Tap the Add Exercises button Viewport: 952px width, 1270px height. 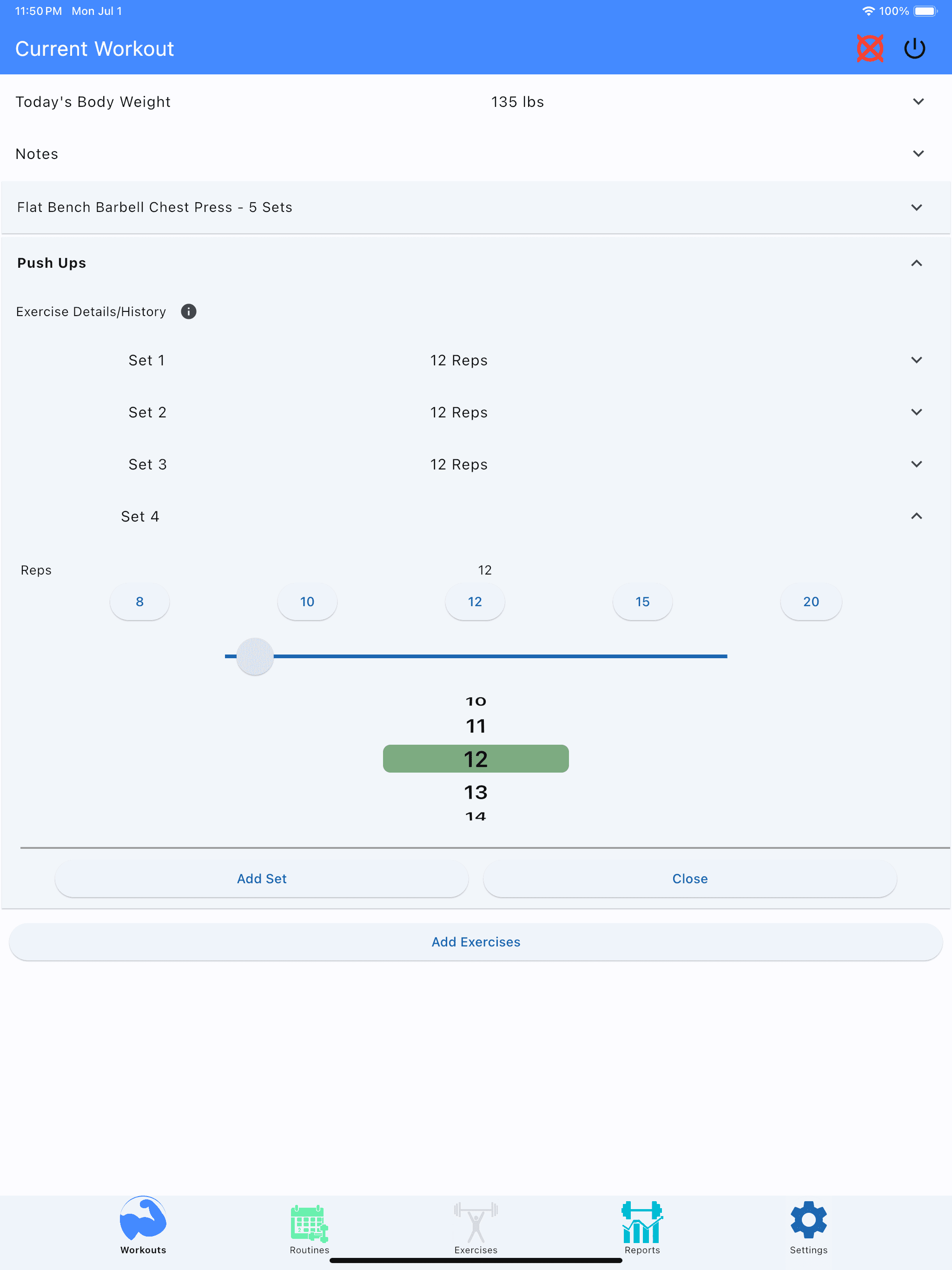click(x=476, y=941)
